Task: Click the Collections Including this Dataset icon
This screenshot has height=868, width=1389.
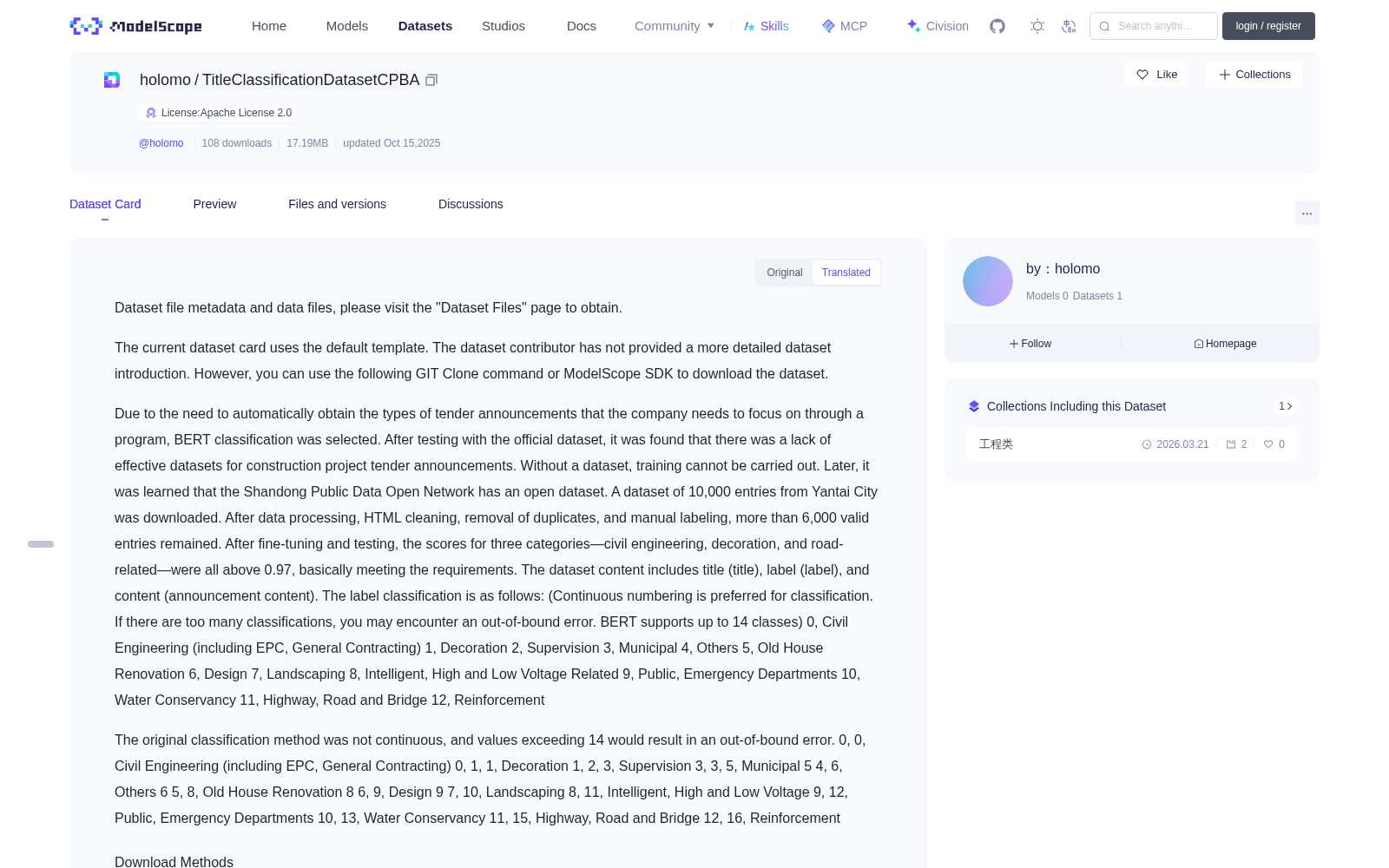Action: coord(974,406)
